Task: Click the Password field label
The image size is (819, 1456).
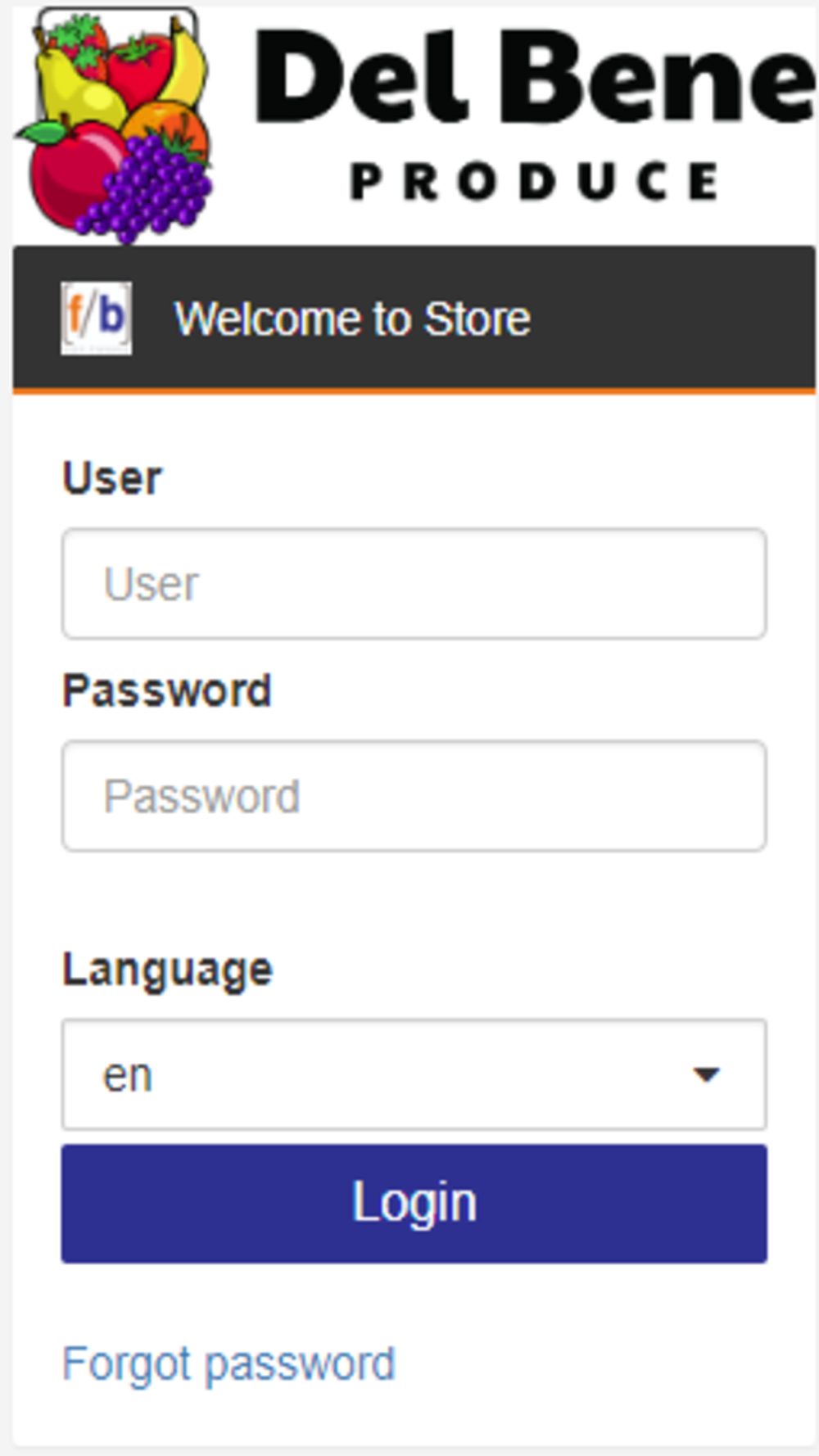Action: coord(167,690)
